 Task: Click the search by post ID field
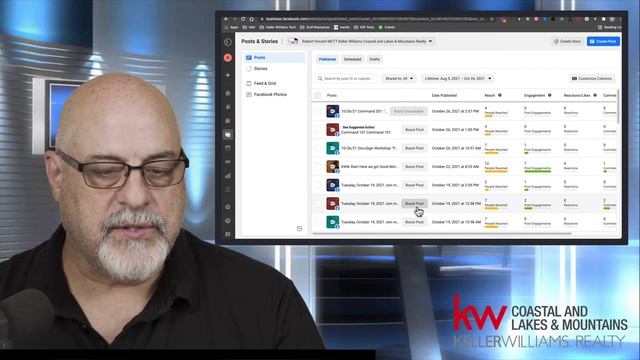[346, 78]
